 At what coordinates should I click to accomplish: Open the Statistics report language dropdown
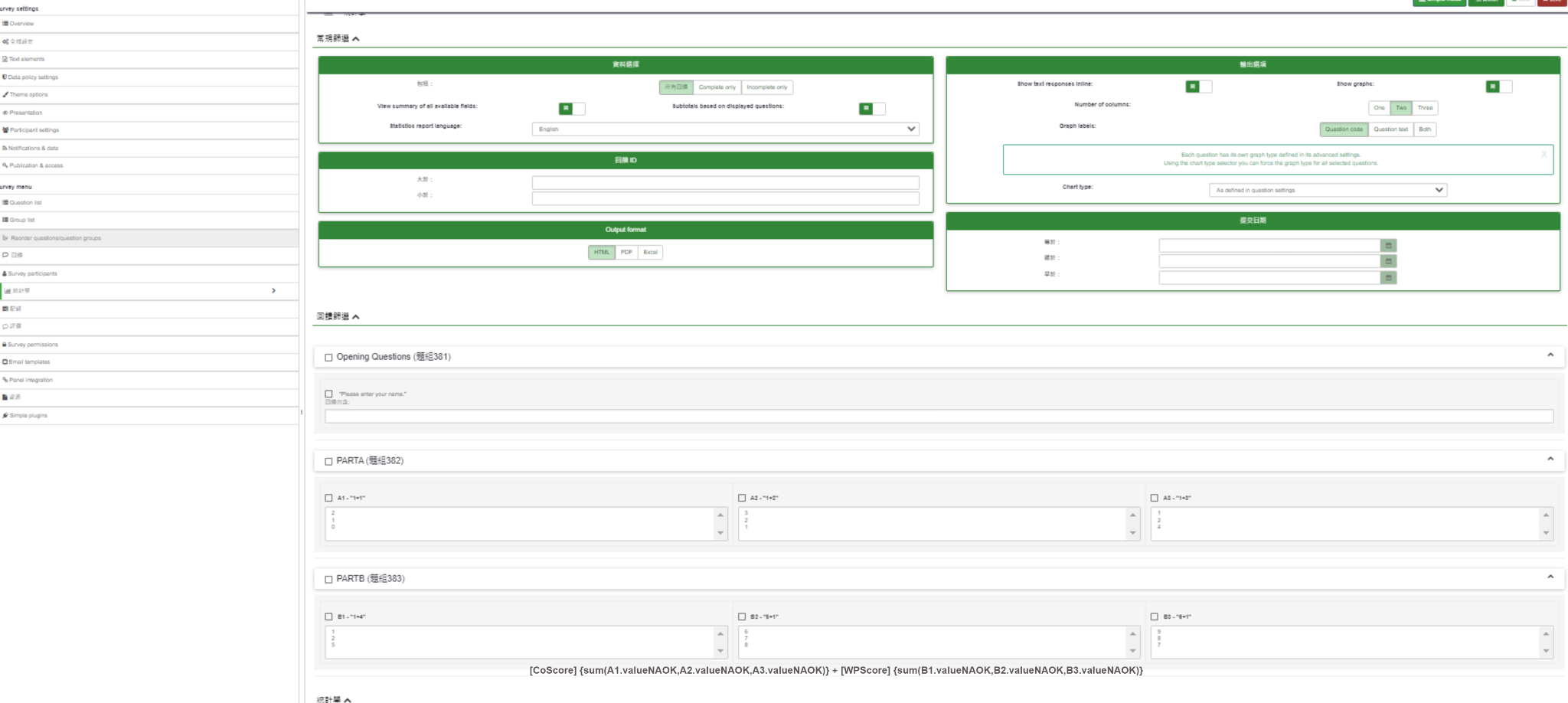[725, 129]
